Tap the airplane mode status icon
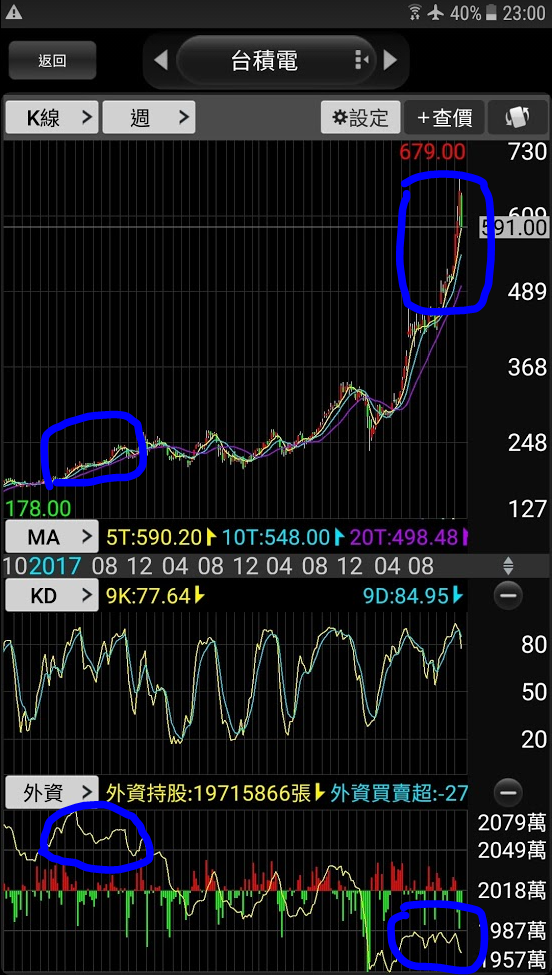 click(x=436, y=12)
